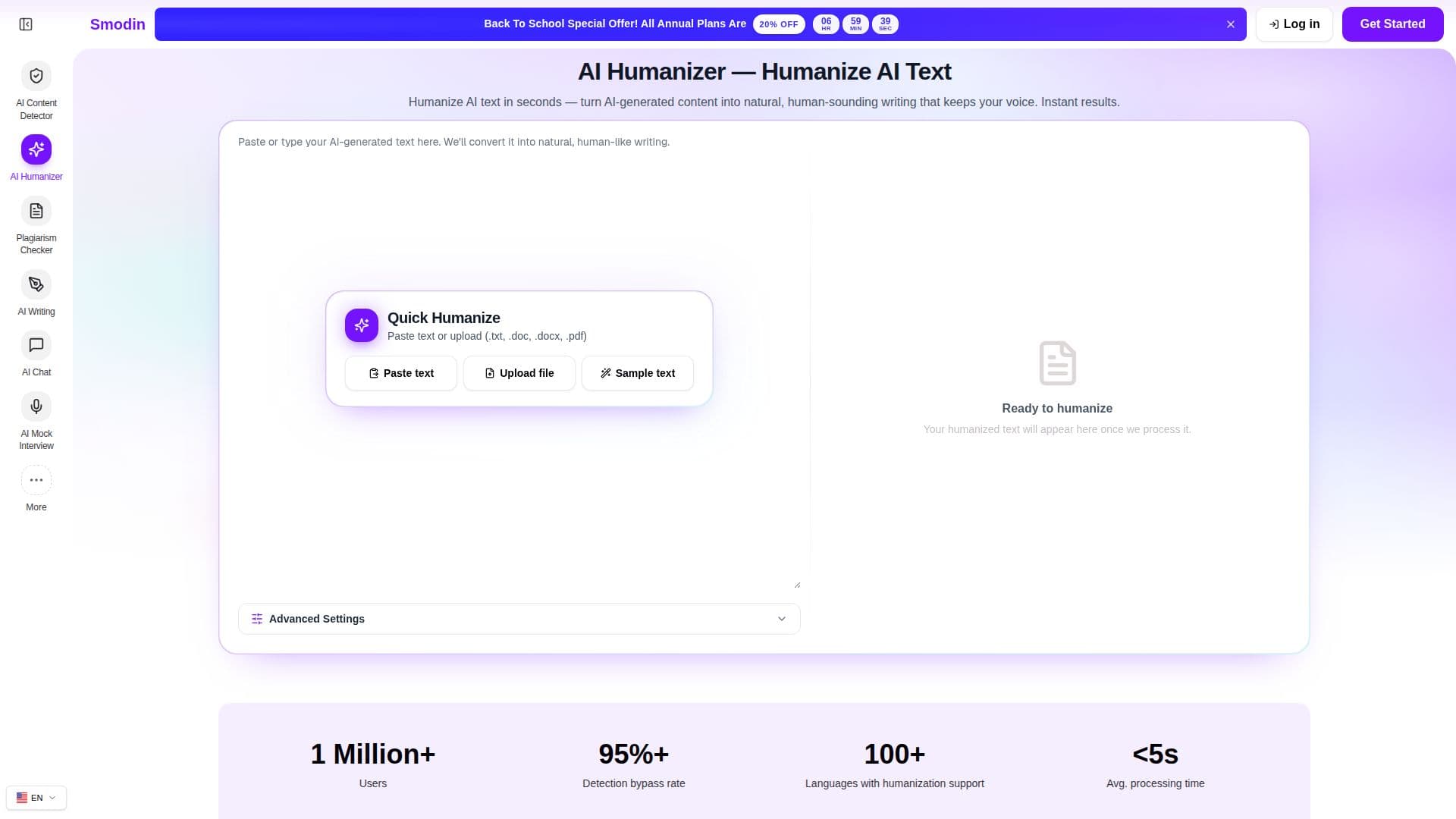Click the Ready to humanize document icon
The image size is (1456, 819).
[1057, 363]
